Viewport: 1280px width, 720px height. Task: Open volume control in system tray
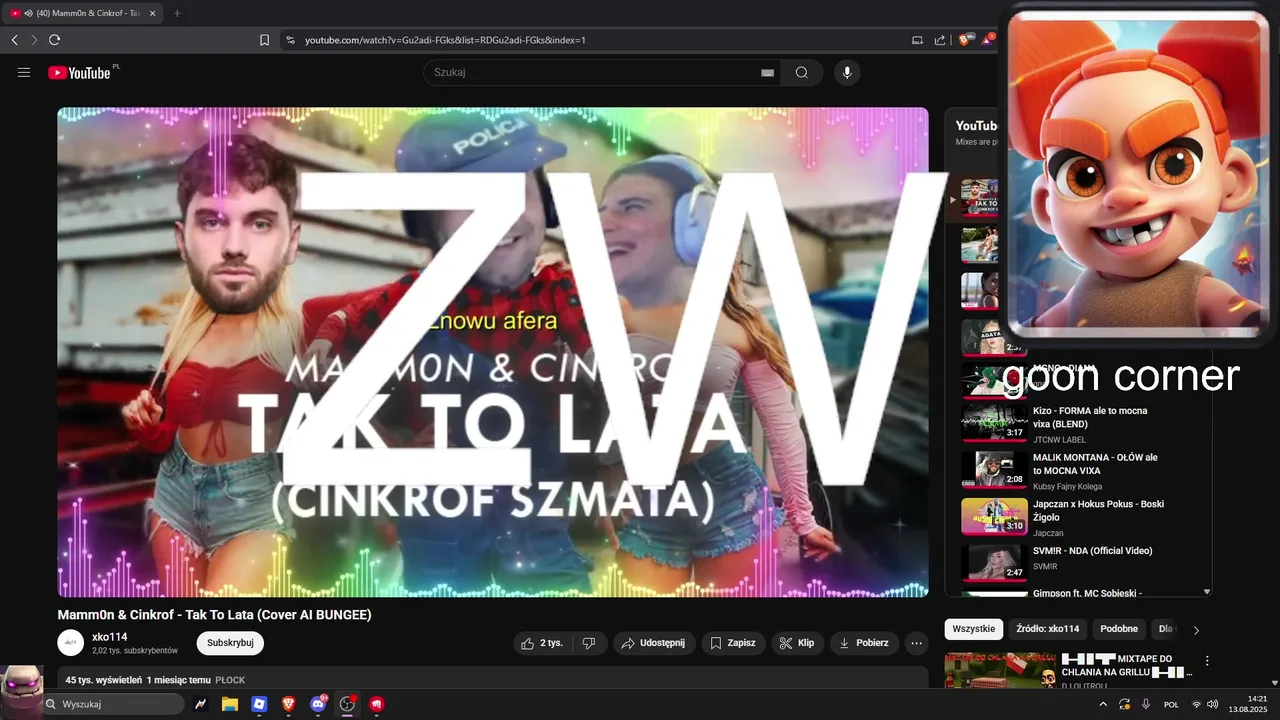pyautogui.click(x=1213, y=704)
